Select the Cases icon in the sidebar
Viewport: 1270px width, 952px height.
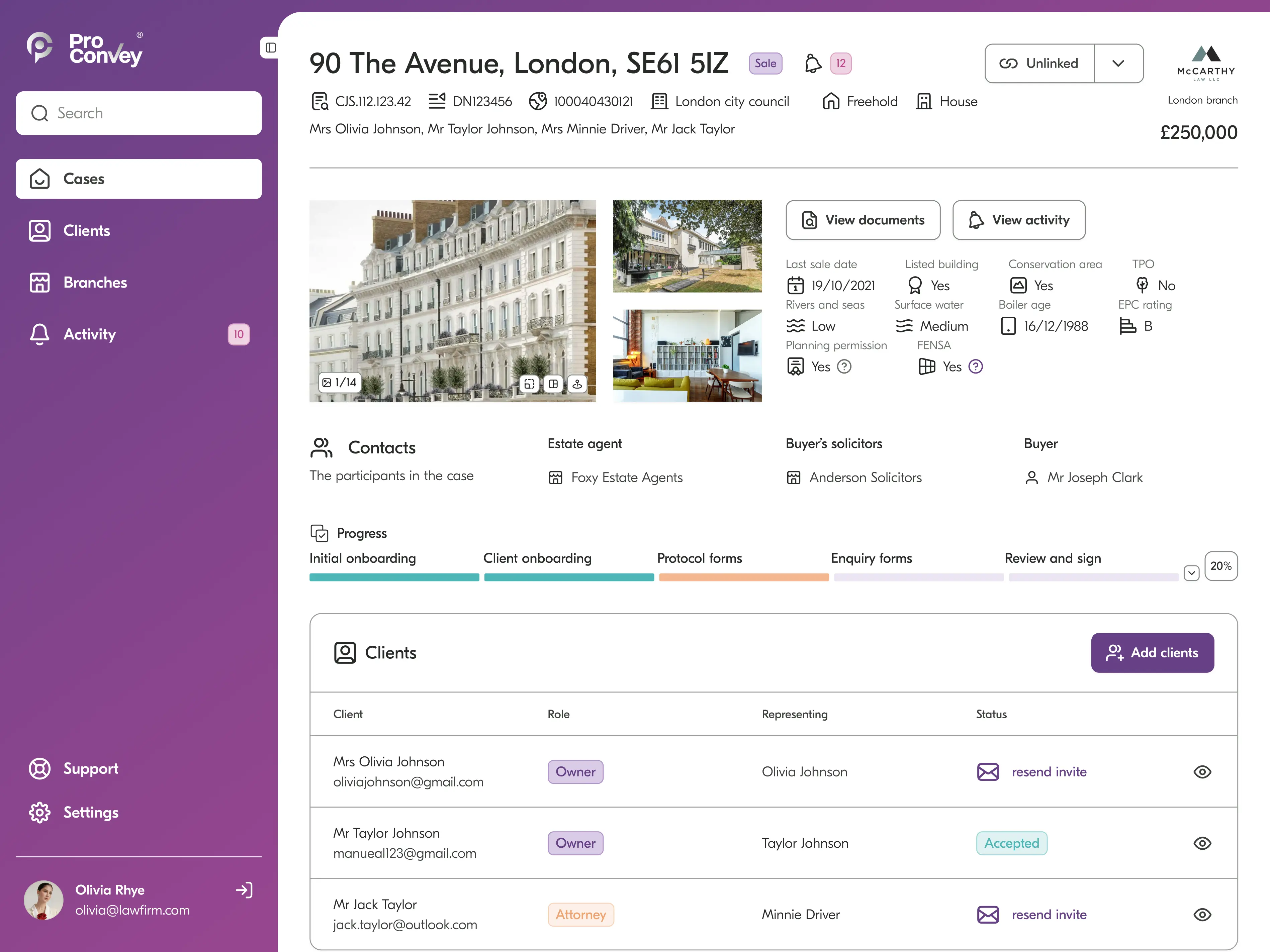(x=39, y=179)
